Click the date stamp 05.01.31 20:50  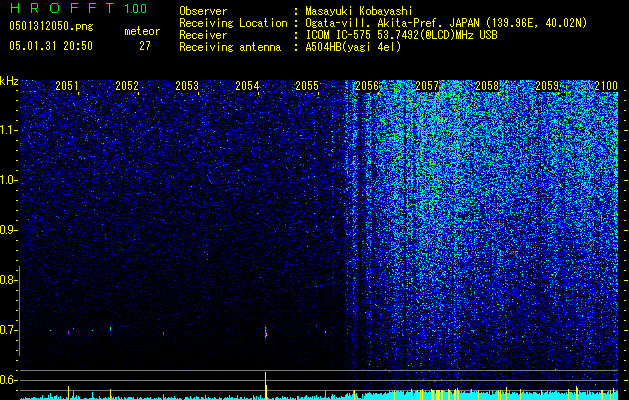click(51, 46)
